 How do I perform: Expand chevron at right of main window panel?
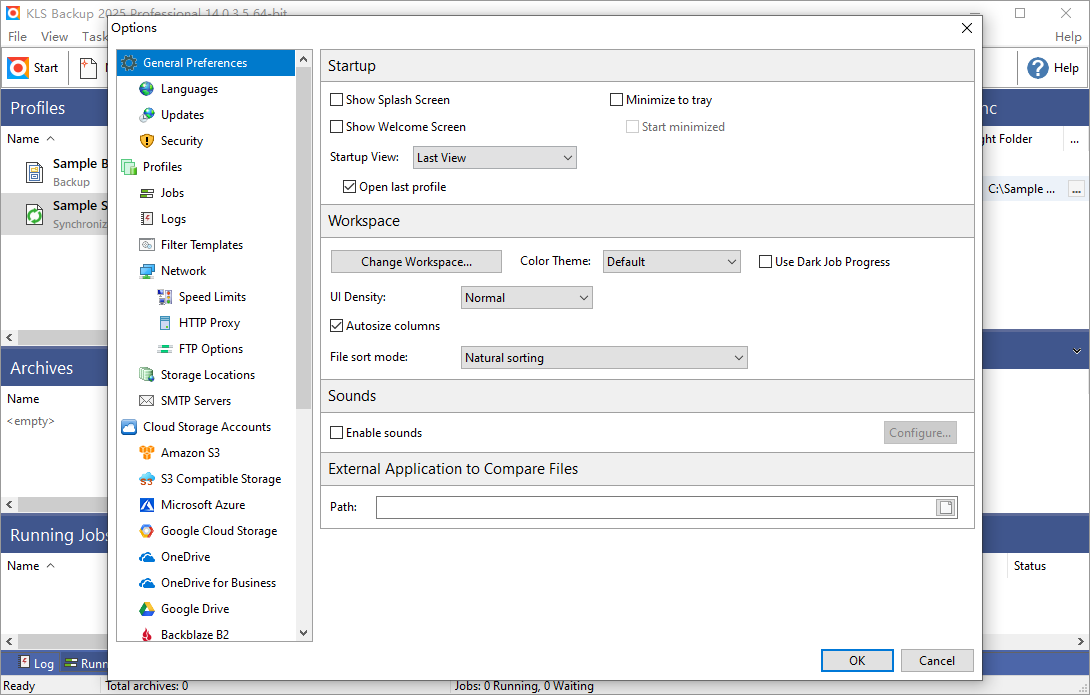tap(1076, 352)
